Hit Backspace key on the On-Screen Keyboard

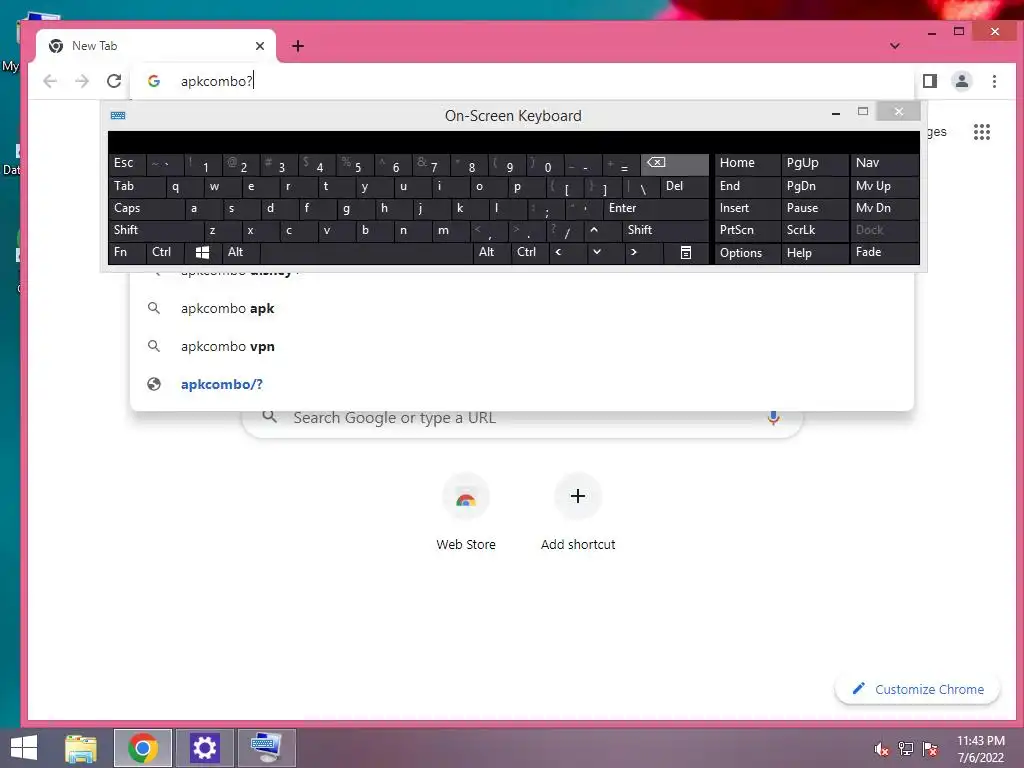click(x=674, y=164)
